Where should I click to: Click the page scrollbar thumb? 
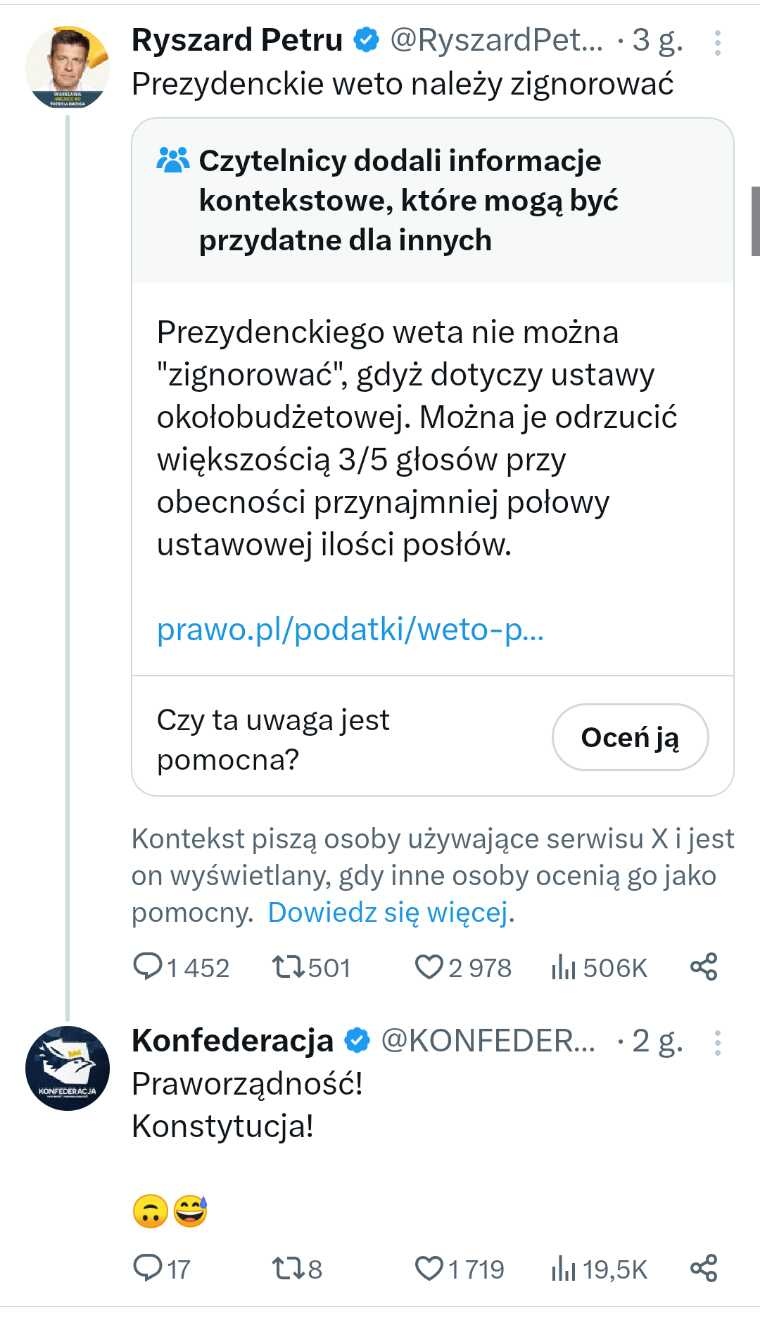pyautogui.click(x=756, y=220)
